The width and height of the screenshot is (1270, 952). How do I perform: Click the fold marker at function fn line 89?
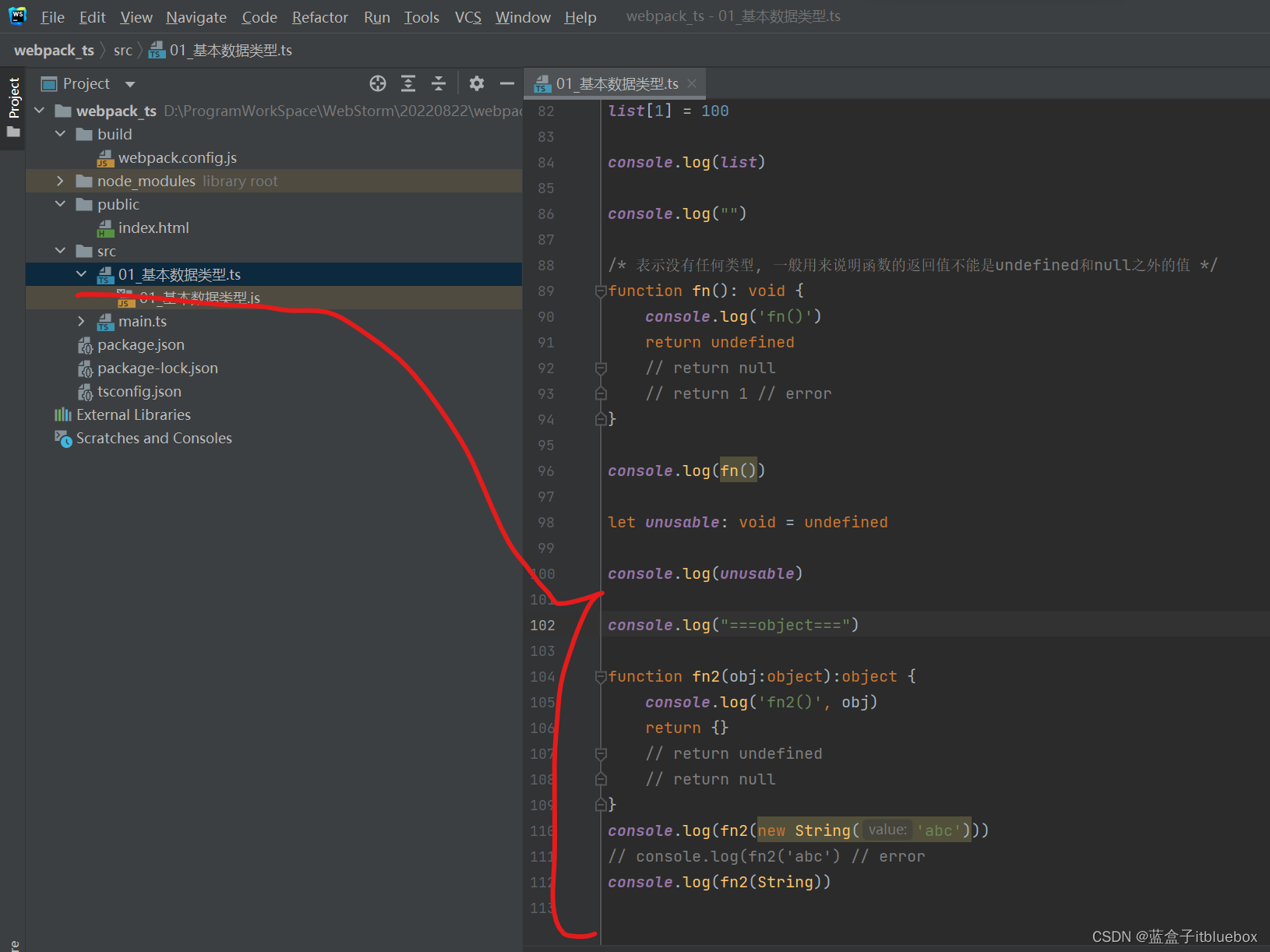pyautogui.click(x=601, y=291)
